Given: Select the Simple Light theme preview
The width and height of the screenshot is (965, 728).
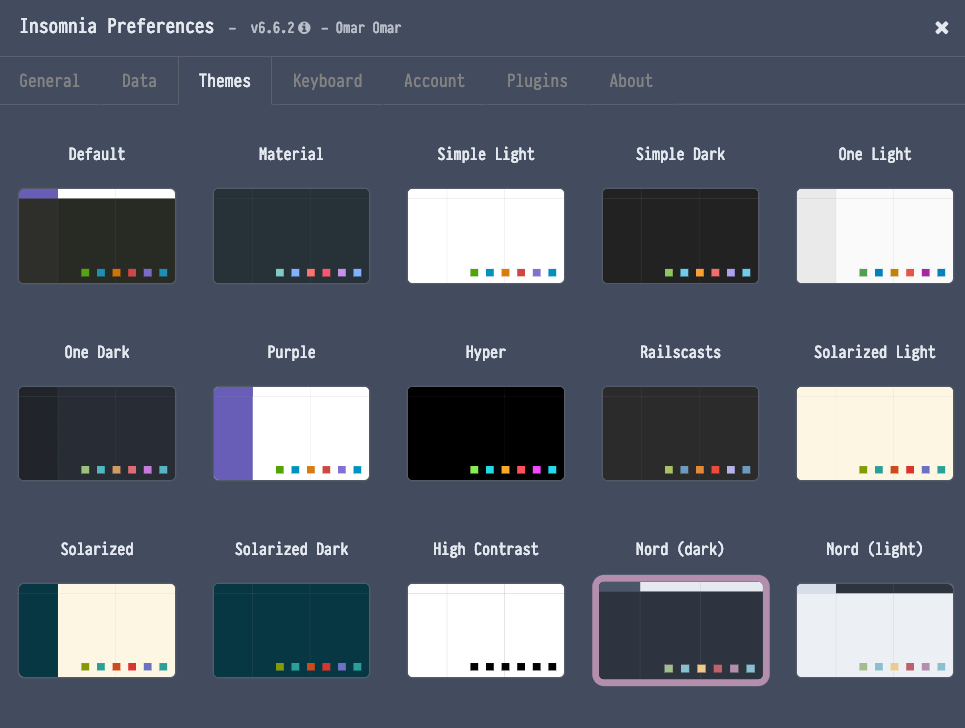Looking at the screenshot, I should coord(486,236).
